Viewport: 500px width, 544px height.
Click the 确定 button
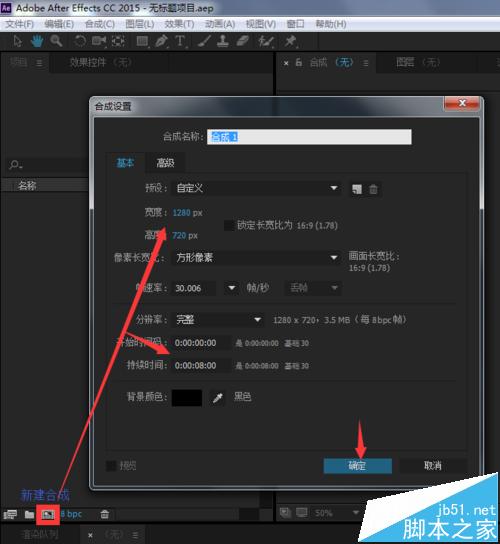pos(357,466)
